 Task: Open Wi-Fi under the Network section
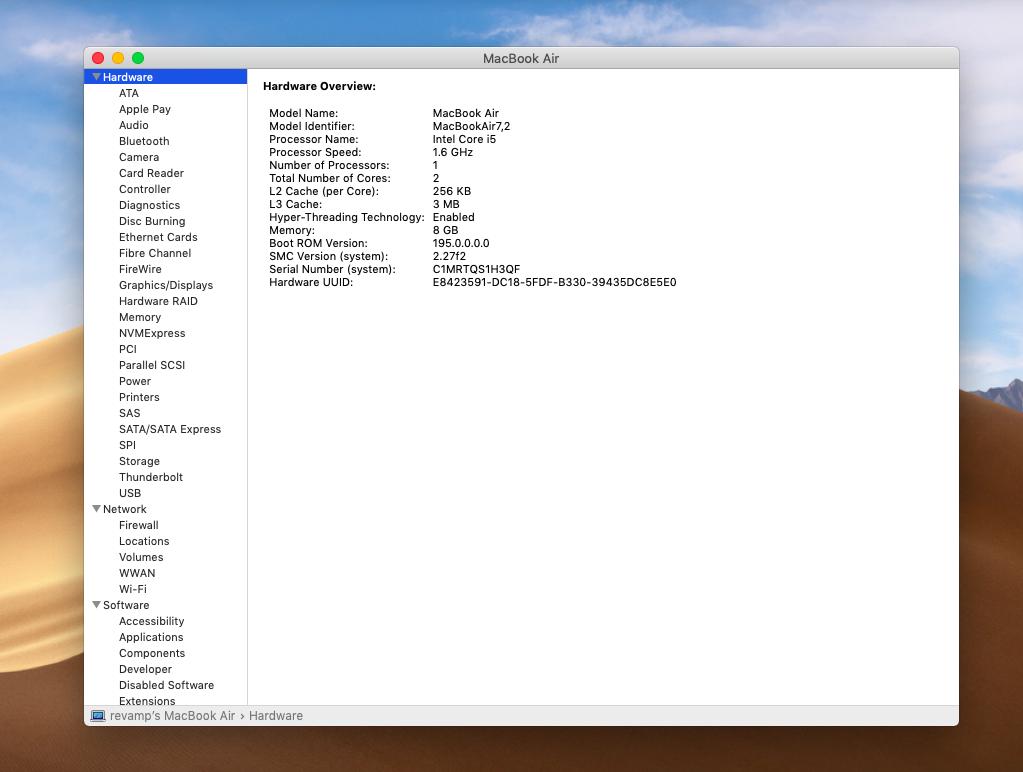point(132,589)
